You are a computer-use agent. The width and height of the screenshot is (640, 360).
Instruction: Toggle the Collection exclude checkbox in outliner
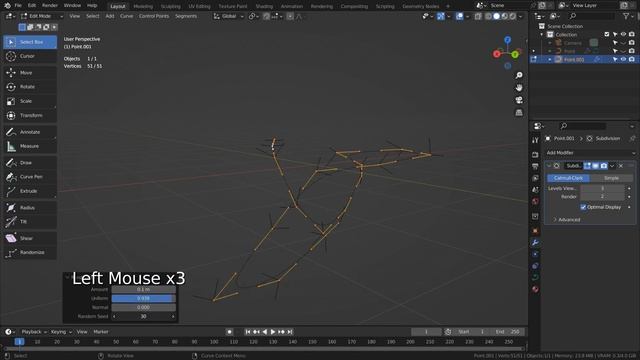[x=607, y=34]
